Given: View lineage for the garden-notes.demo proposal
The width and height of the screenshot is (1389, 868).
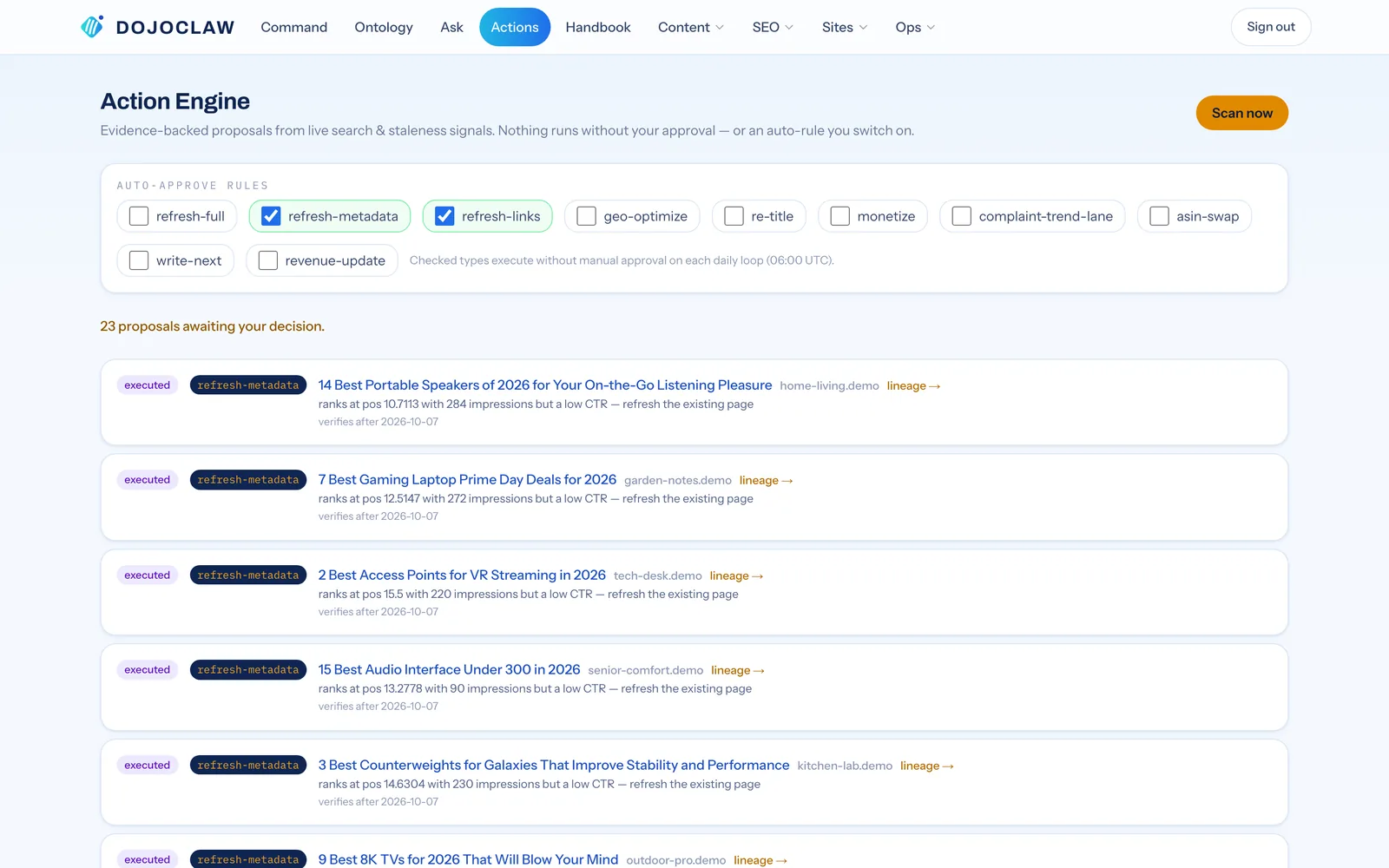Looking at the screenshot, I should coord(766,480).
